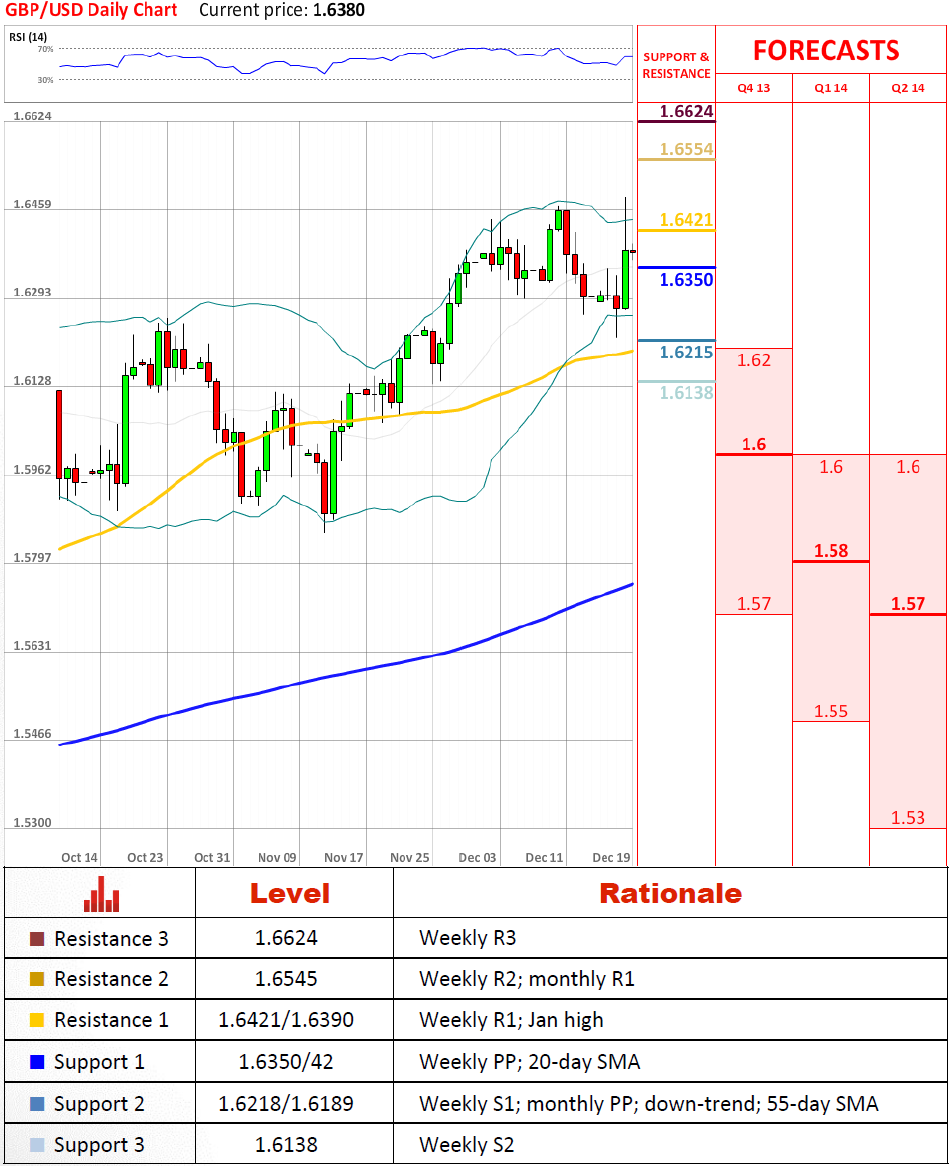The width and height of the screenshot is (950, 1166).
Task: Click the 'Nov 17' date axis label
Action: tap(343, 858)
